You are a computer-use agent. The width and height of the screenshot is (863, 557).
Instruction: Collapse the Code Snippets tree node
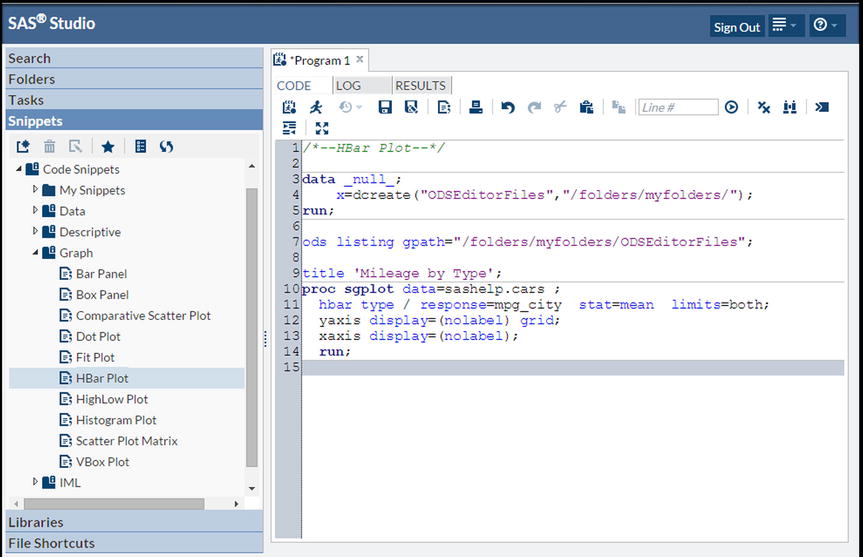19,169
